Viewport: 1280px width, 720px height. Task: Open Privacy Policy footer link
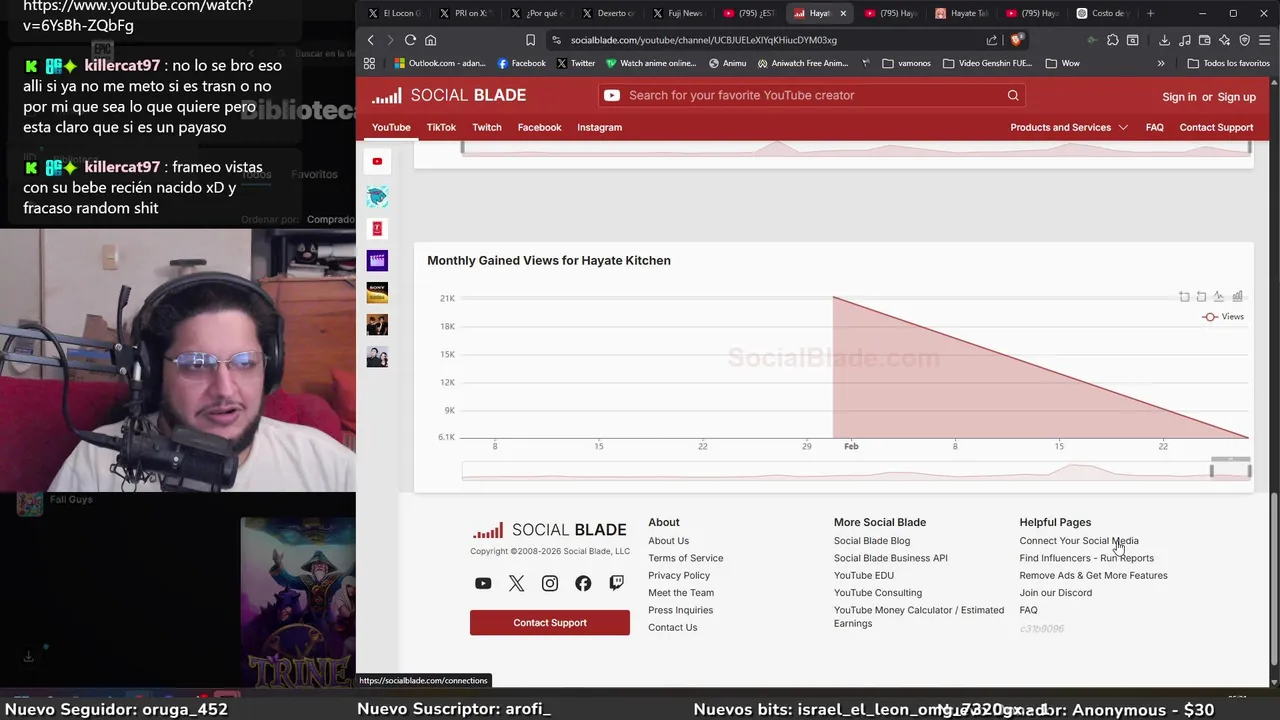click(x=679, y=575)
